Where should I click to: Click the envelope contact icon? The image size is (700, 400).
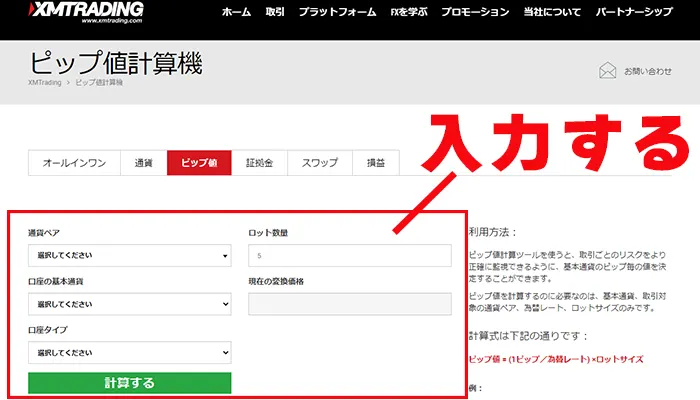607,71
